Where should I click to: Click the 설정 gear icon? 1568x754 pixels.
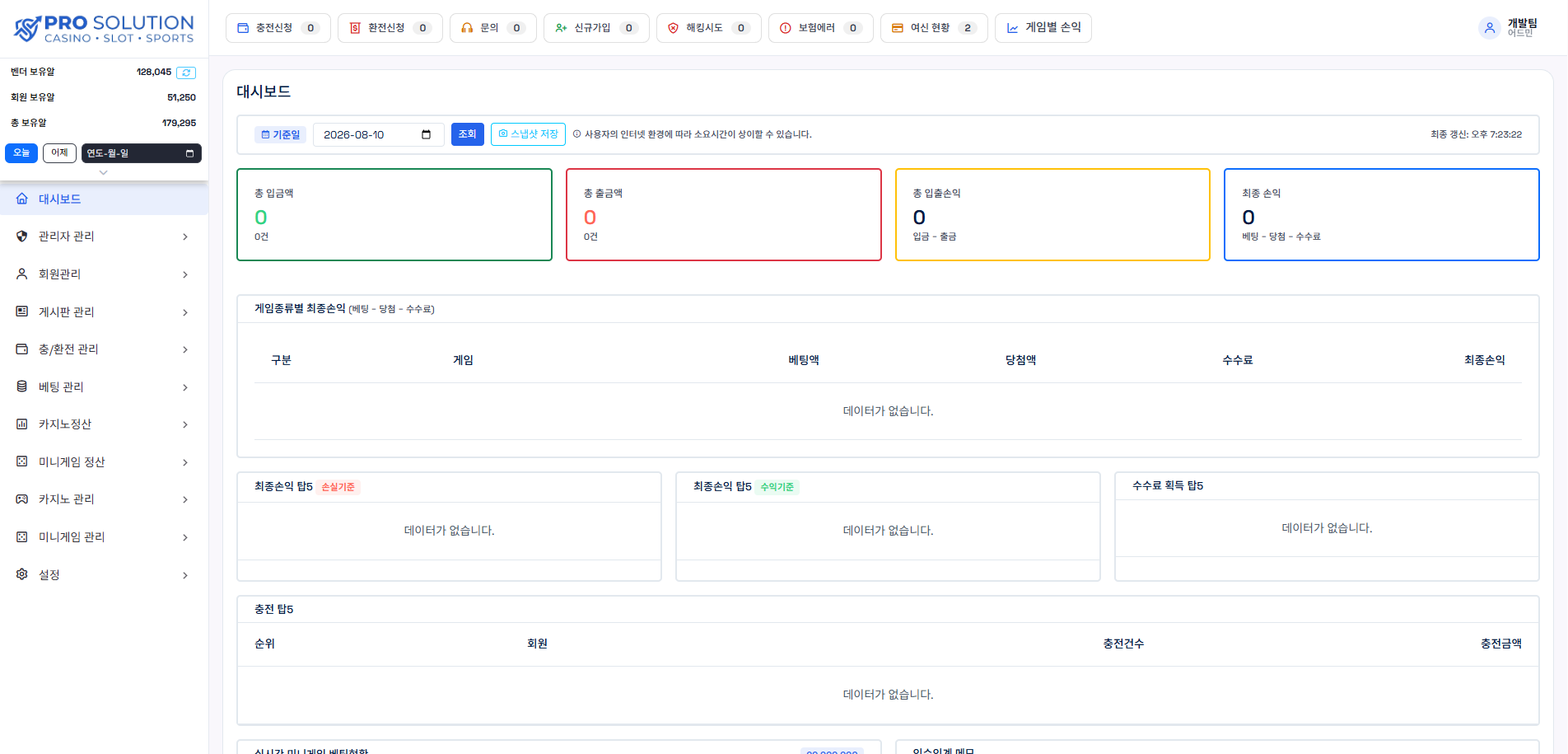click(22, 574)
